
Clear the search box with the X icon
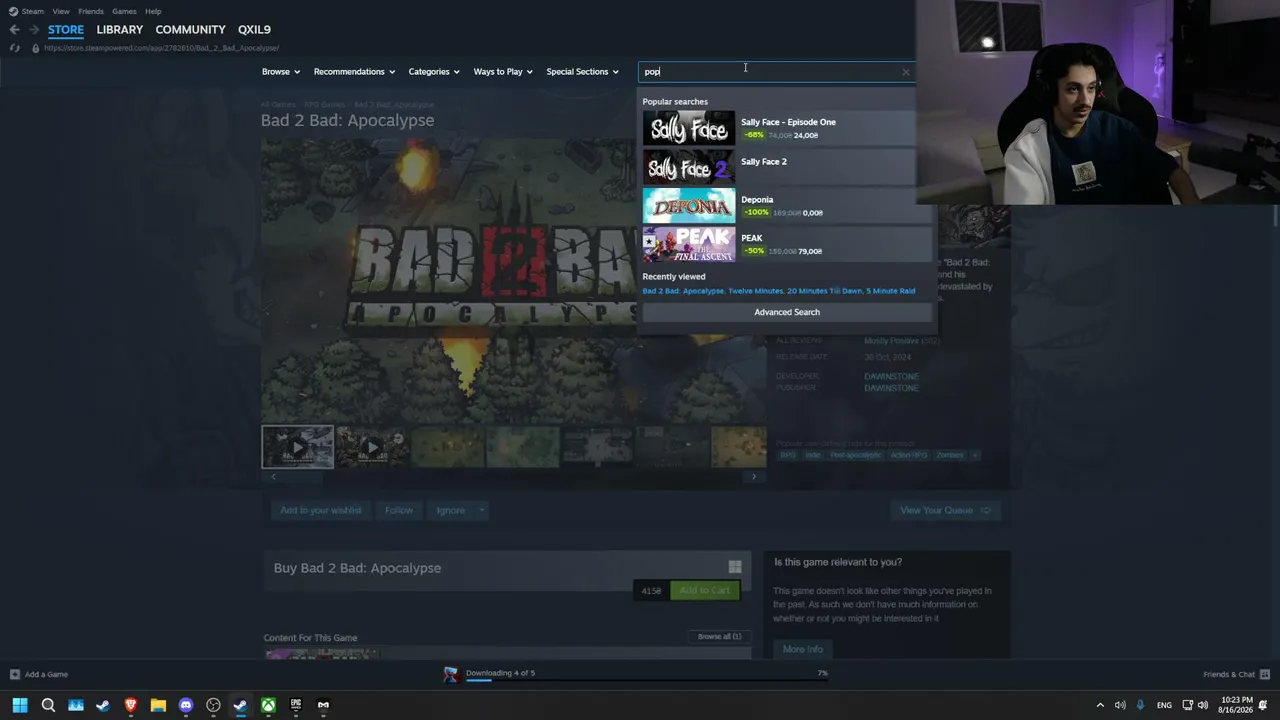point(906,72)
